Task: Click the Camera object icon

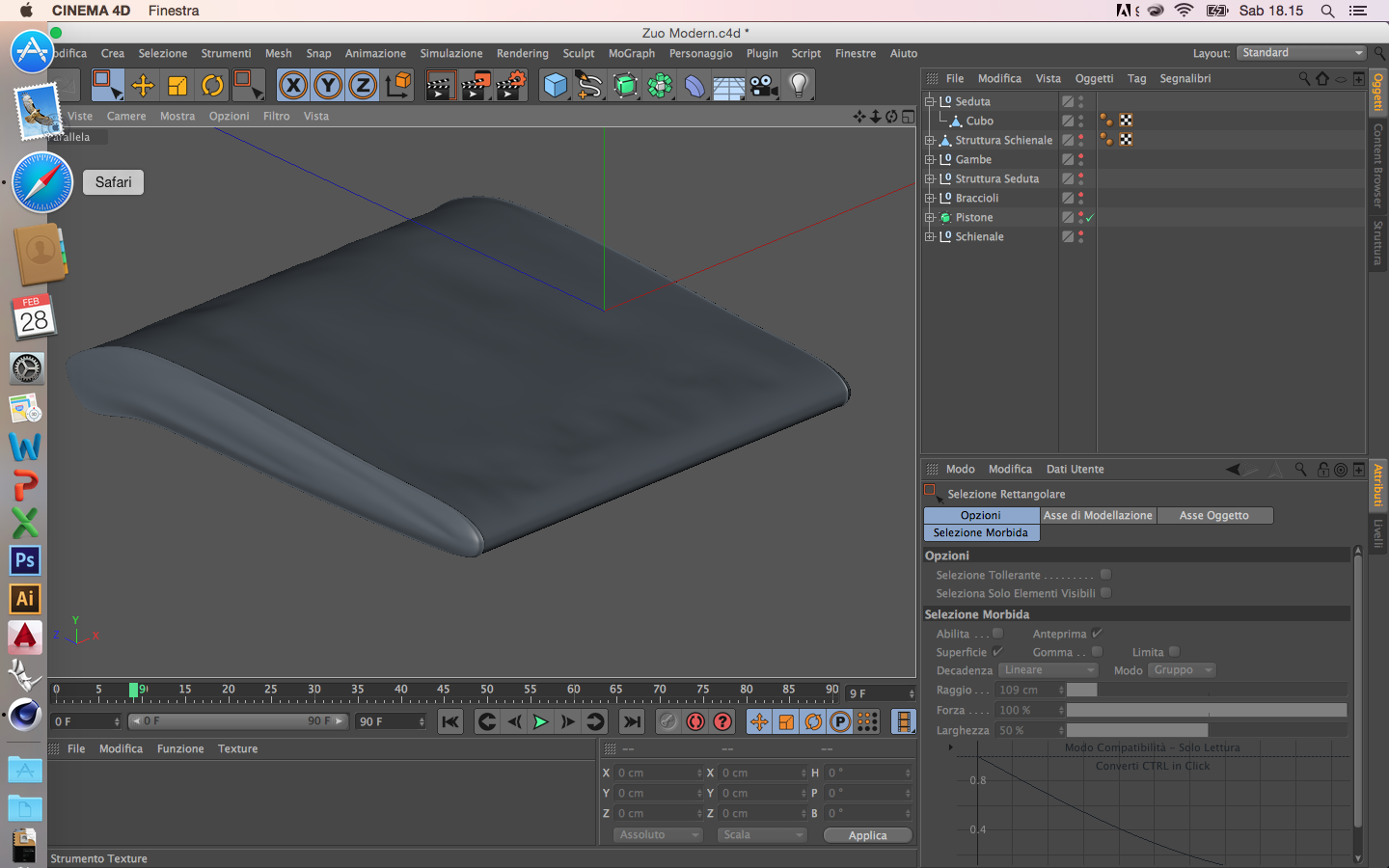Action: click(x=764, y=86)
